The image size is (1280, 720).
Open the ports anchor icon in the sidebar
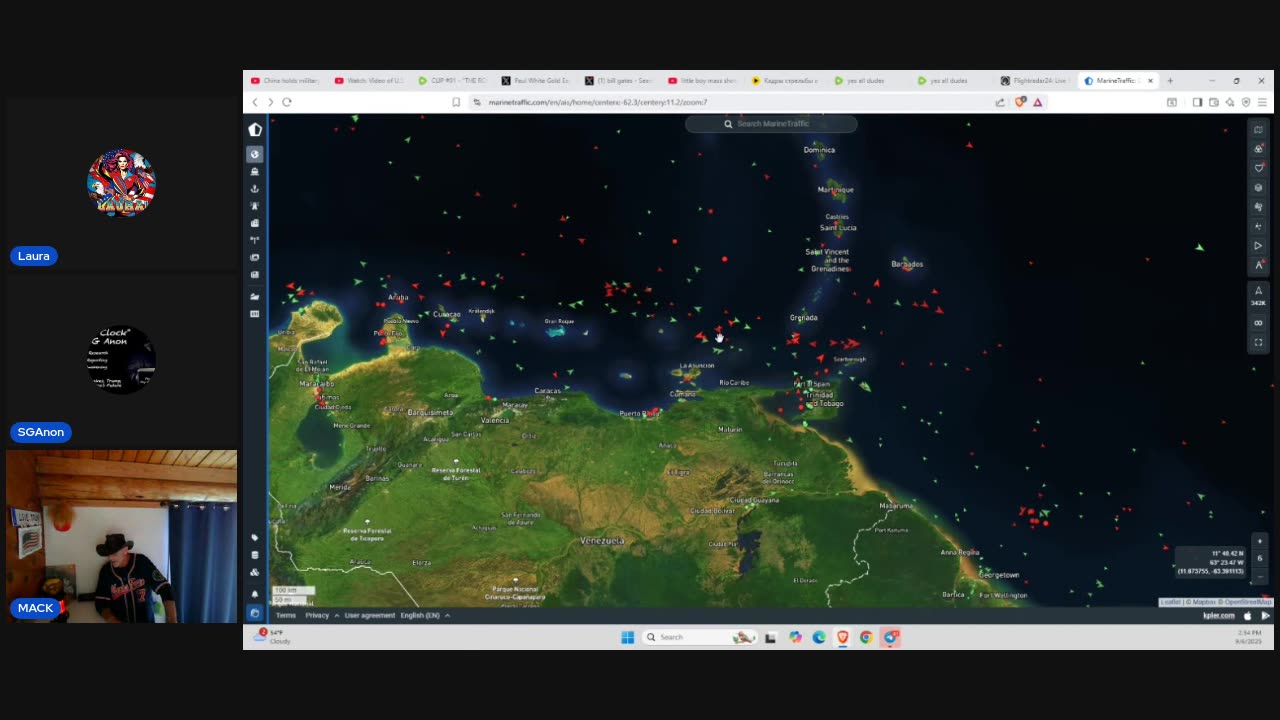pyautogui.click(x=255, y=188)
